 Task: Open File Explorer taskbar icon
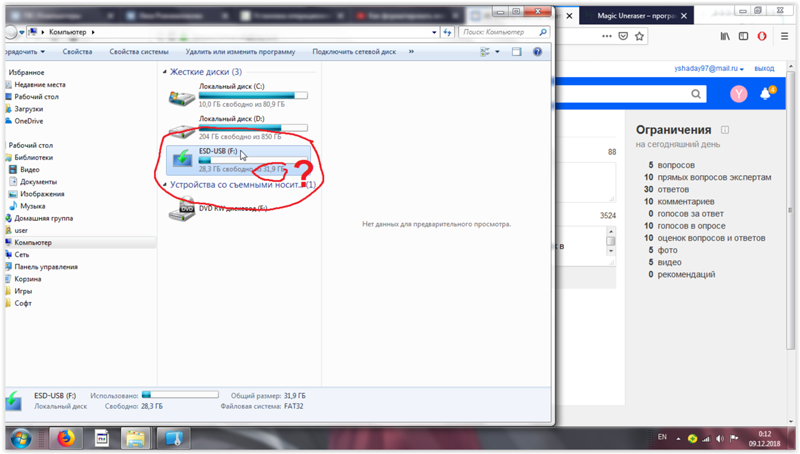click(135, 439)
